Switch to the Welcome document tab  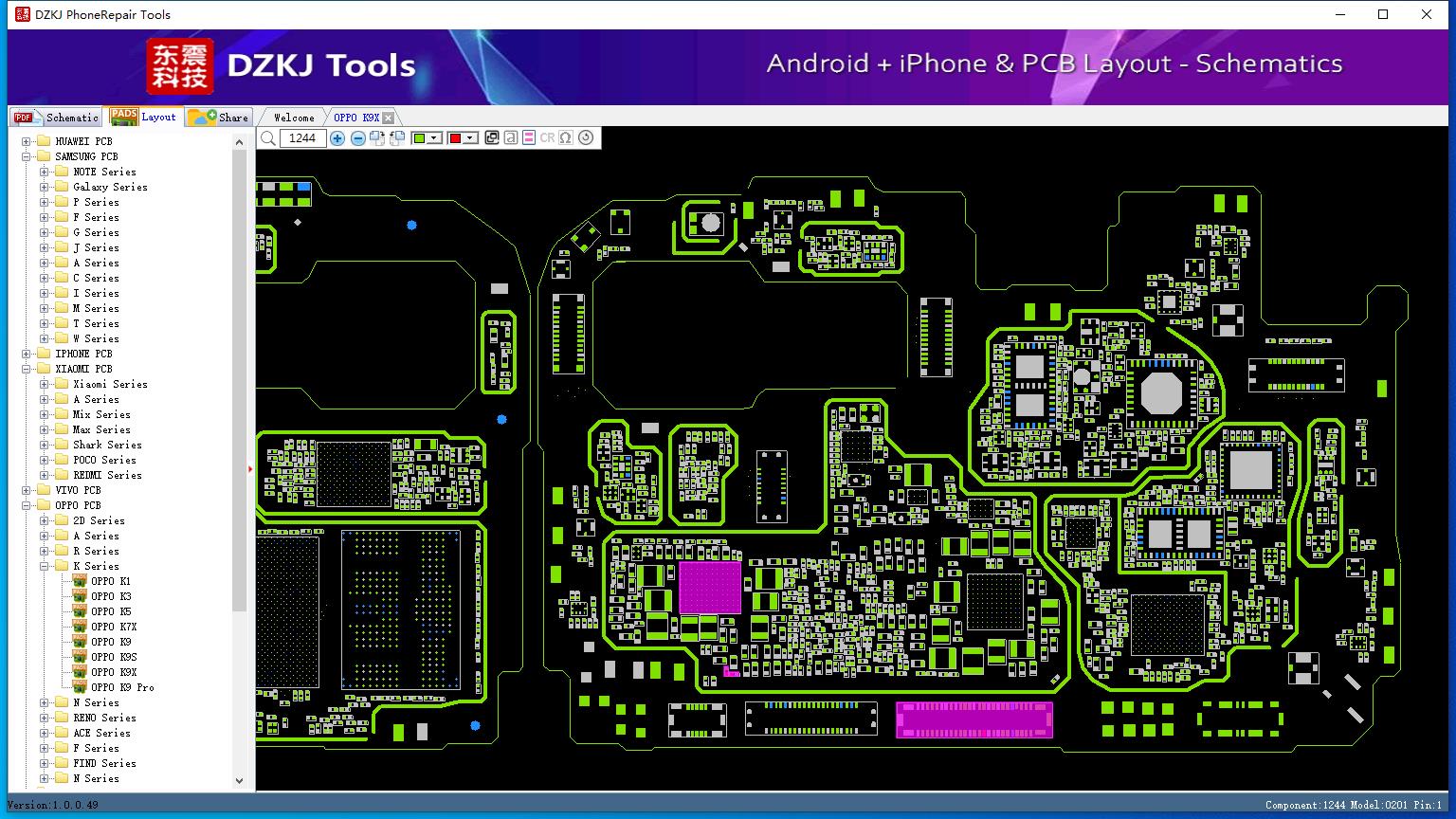click(x=294, y=118)
